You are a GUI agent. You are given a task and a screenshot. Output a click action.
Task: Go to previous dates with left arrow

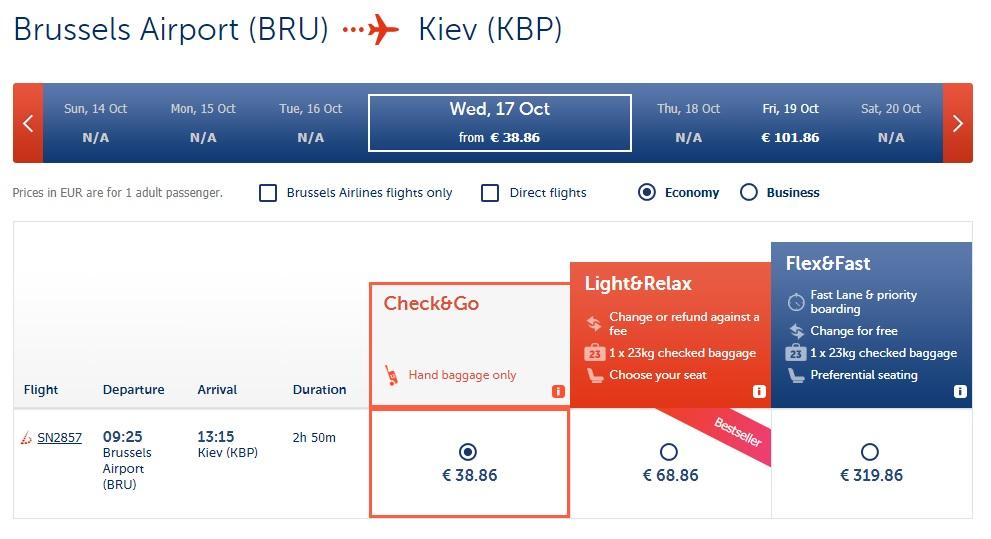[28, 123]
